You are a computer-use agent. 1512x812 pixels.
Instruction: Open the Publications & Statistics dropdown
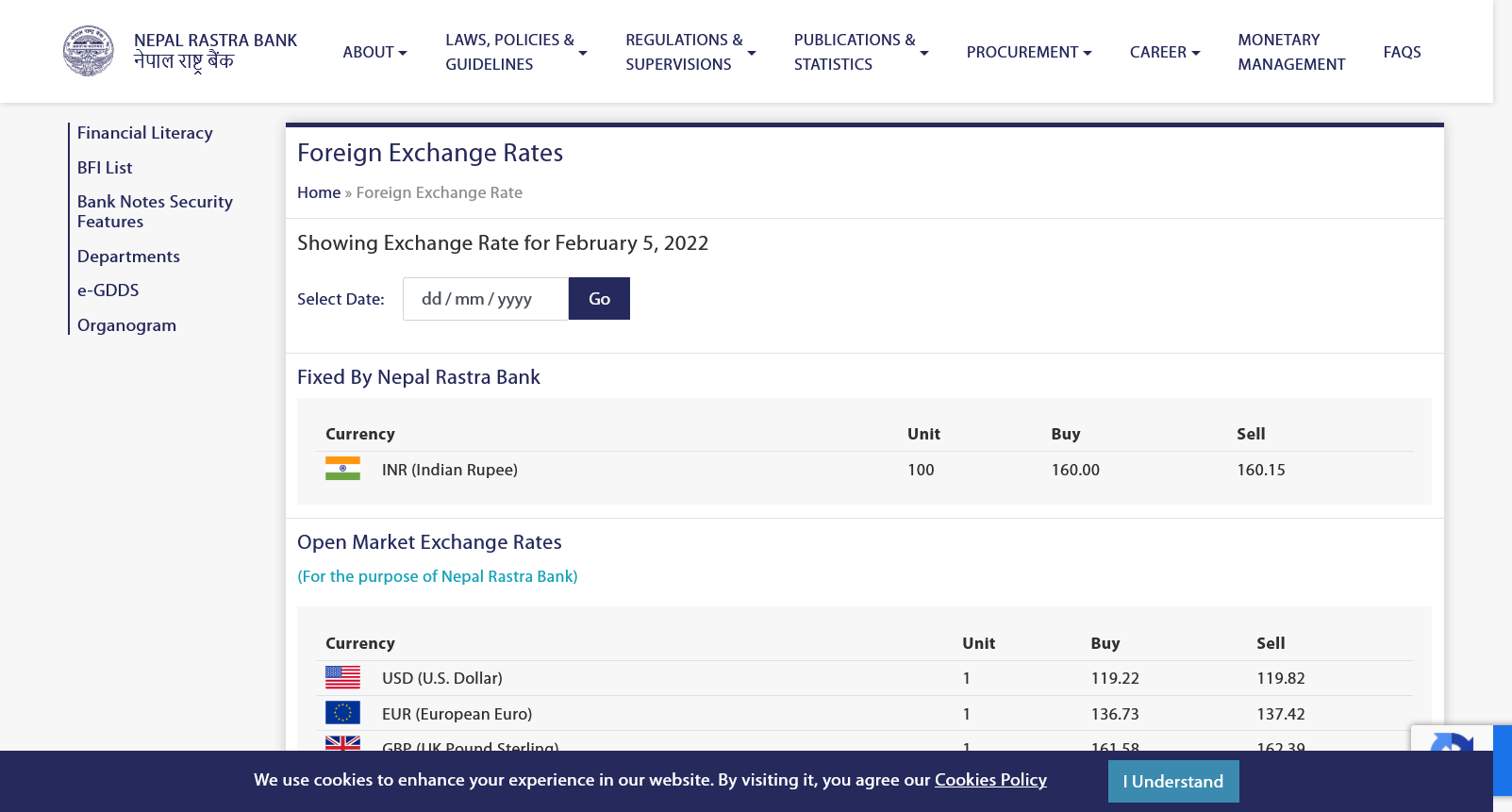tap(860, 52)
